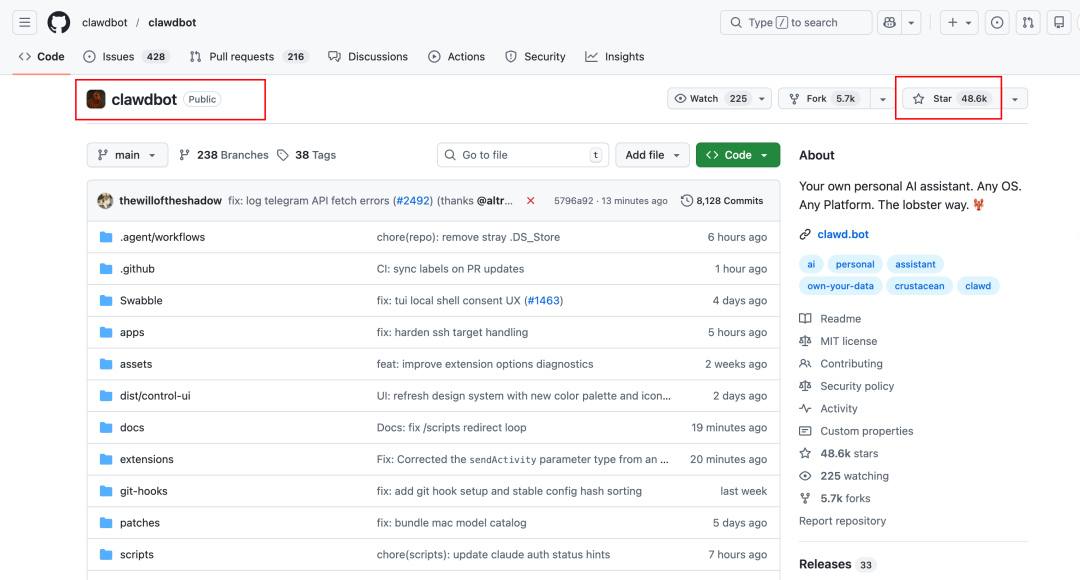This screenshot has height=580, width=1080.
Task: Open the extensions folder
Action: click(x=147, y=459)
